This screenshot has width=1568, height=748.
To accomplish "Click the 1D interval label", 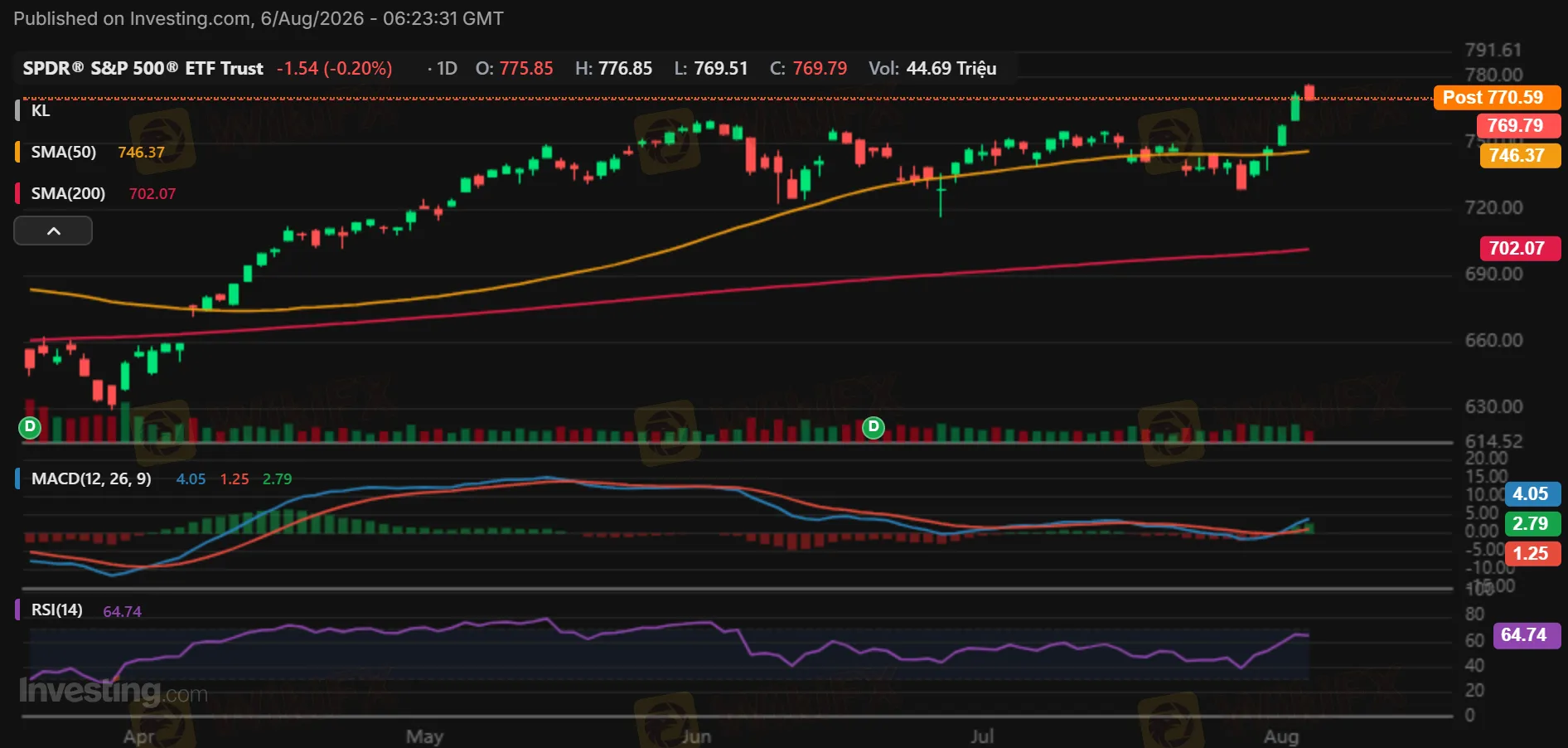I will pos(447,68).
